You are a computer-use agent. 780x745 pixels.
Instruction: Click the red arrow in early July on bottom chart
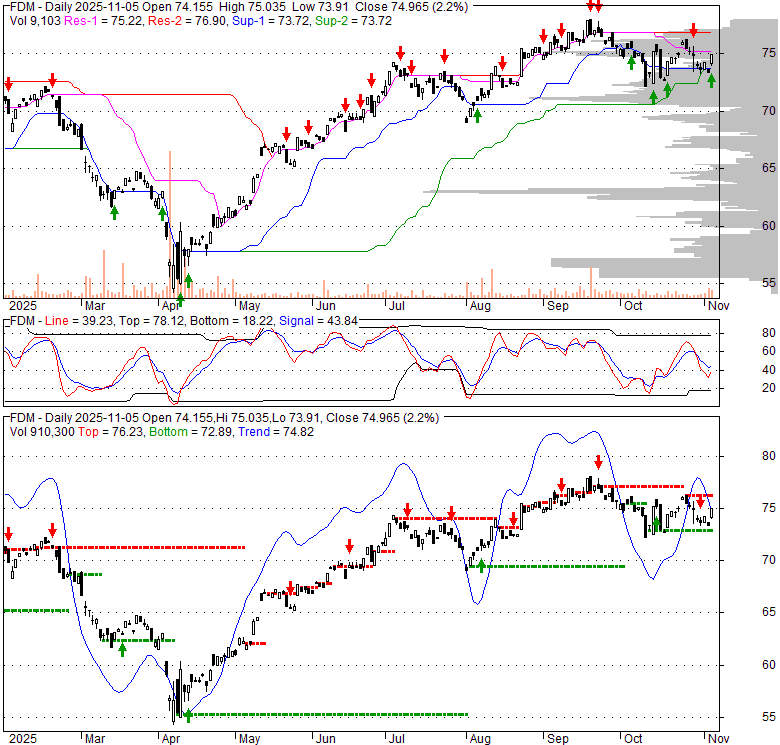click(407, 511)
